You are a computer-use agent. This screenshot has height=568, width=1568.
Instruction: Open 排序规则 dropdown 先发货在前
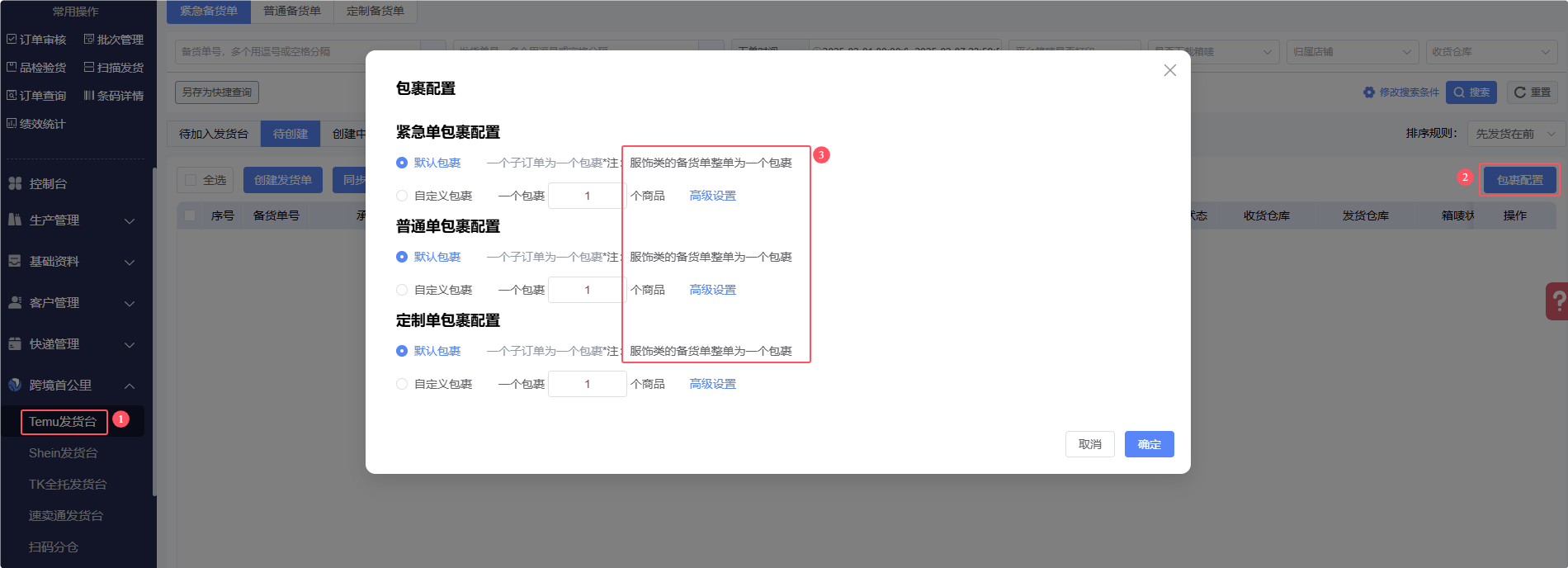click(1514, 134)
